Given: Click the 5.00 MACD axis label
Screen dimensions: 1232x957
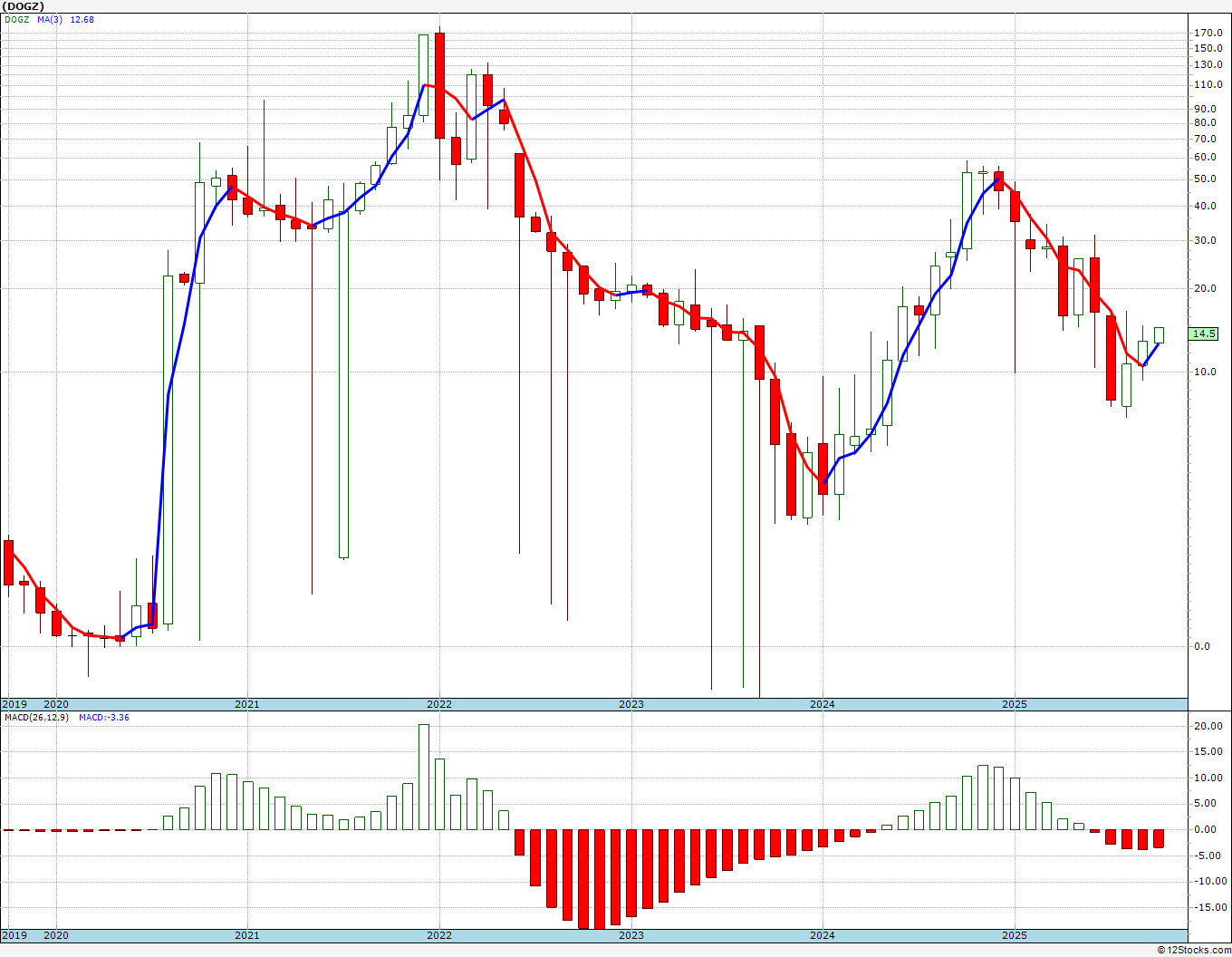Looking at the screenshot, I should [1206, 803].
